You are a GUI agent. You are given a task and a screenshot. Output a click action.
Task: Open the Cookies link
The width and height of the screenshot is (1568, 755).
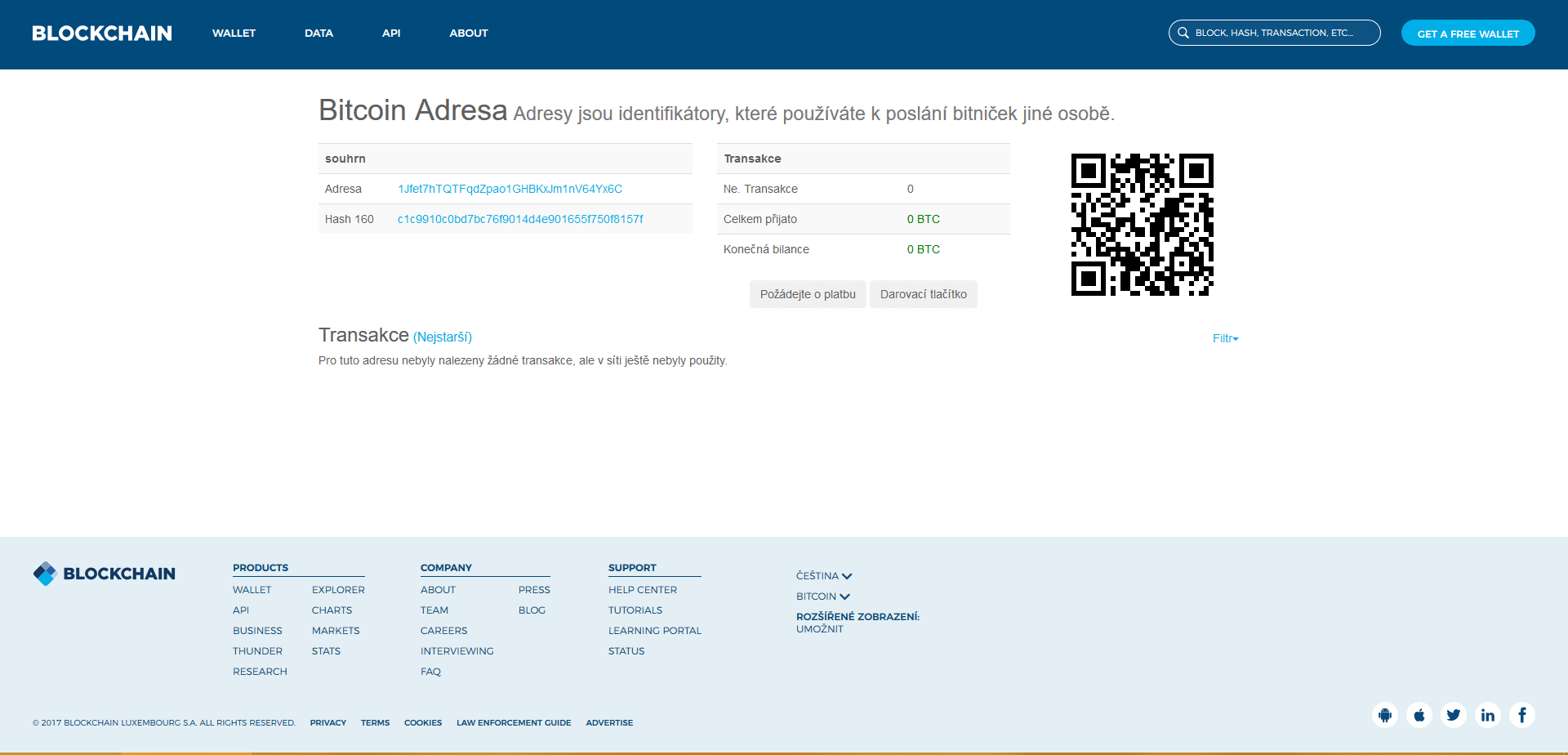click(423, 723)
